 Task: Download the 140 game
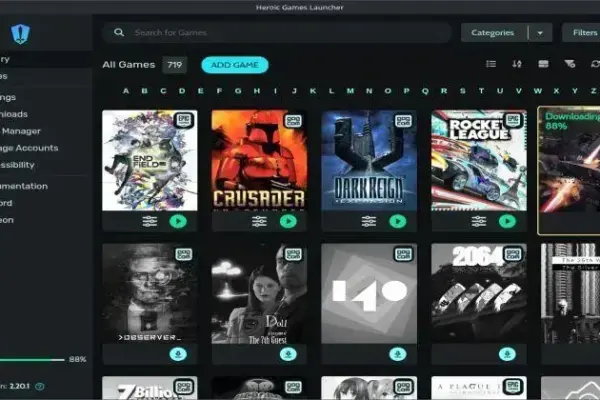[398, 354]
